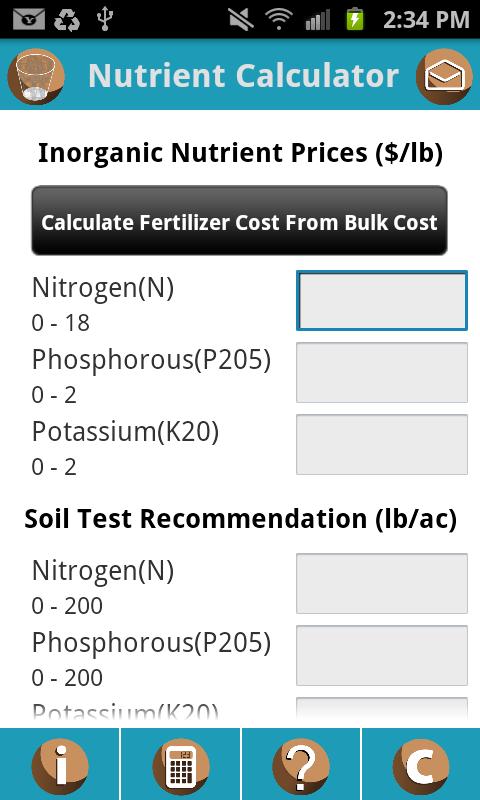Tap the USB connection status icon

[105, 19]
